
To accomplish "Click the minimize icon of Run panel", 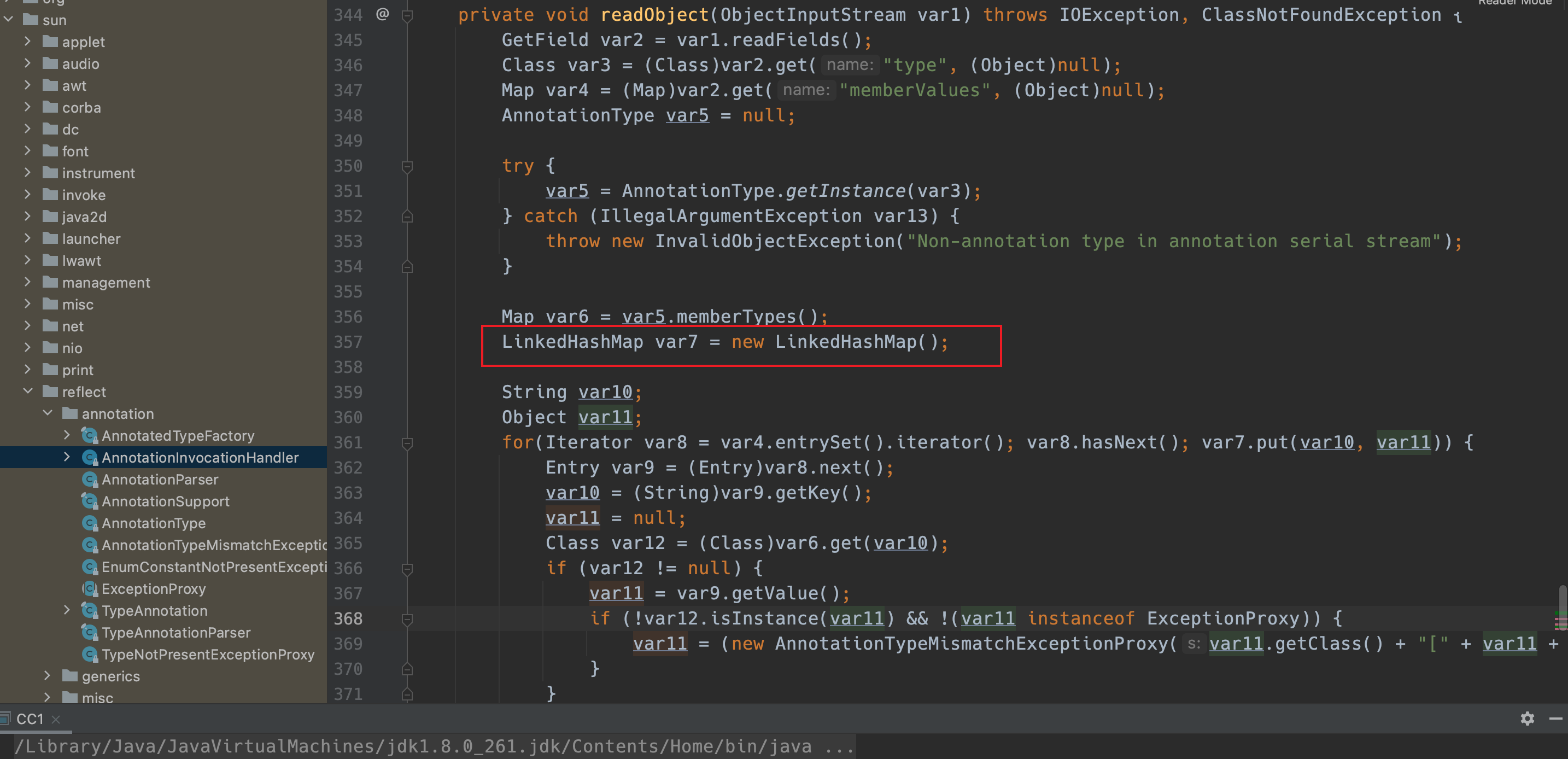I will pos(1555,719).
